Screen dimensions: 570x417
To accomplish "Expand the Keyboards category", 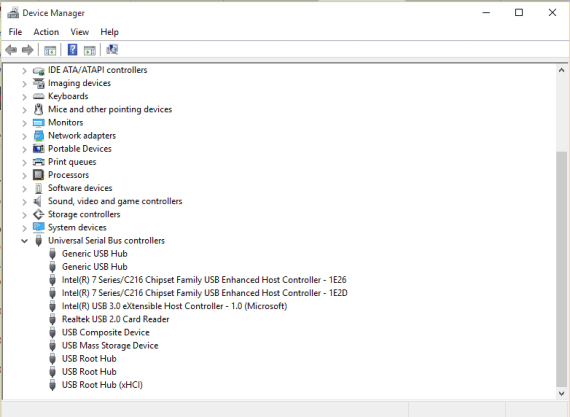I will click(24, 97).
